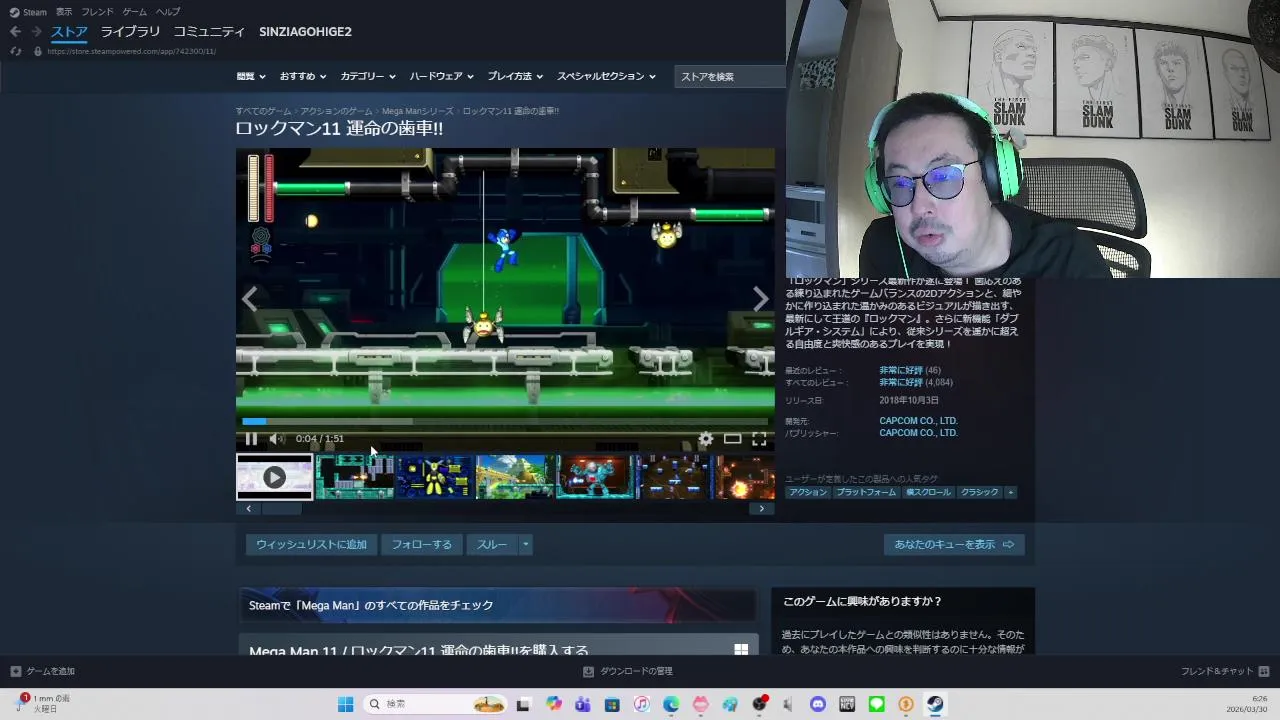Open recent reviews 非常に好評 (46) link
Viewport: 1280px width, 720px height.
point(909,370)
